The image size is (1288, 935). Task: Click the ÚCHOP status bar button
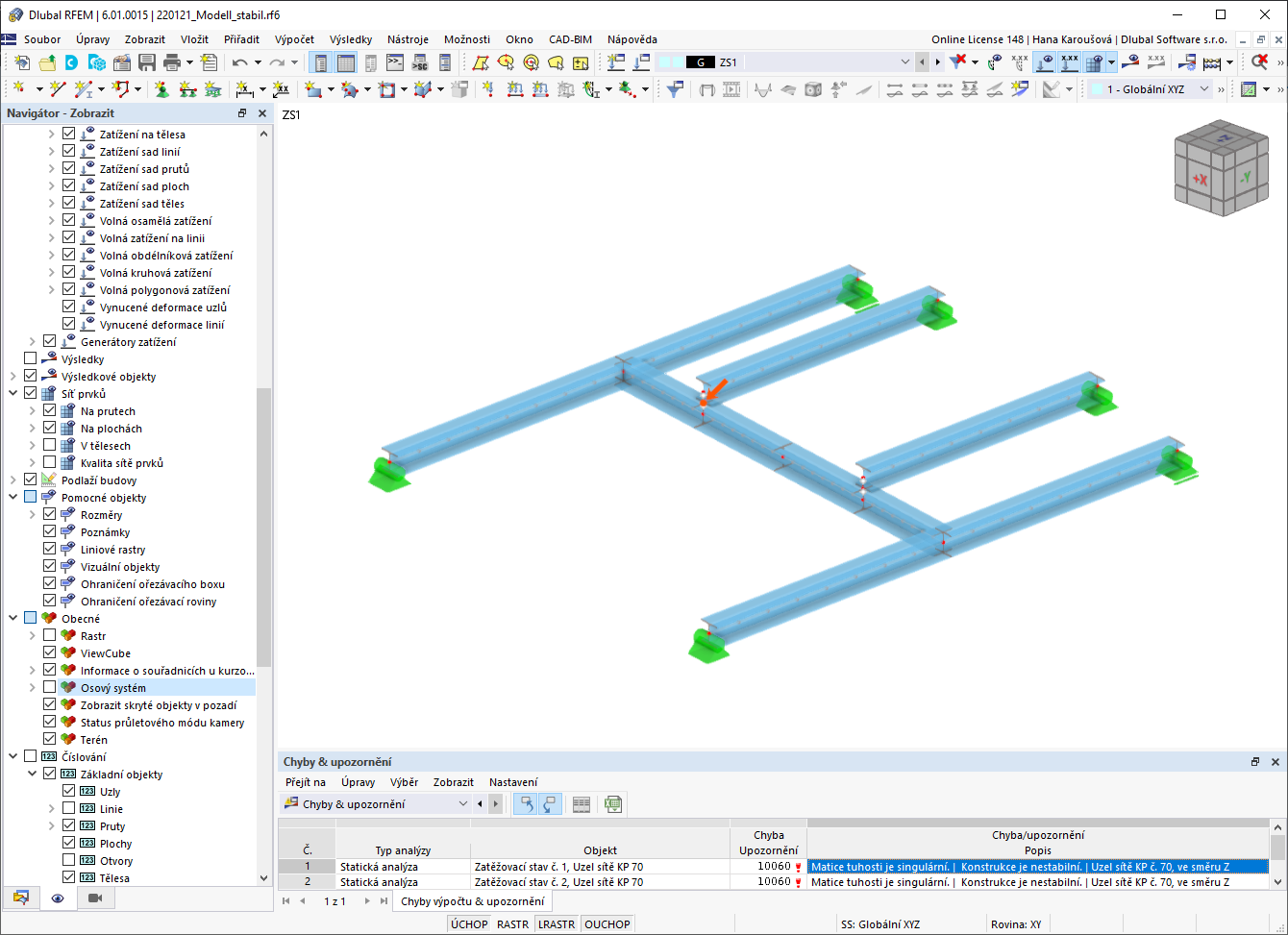click(469, 923)
